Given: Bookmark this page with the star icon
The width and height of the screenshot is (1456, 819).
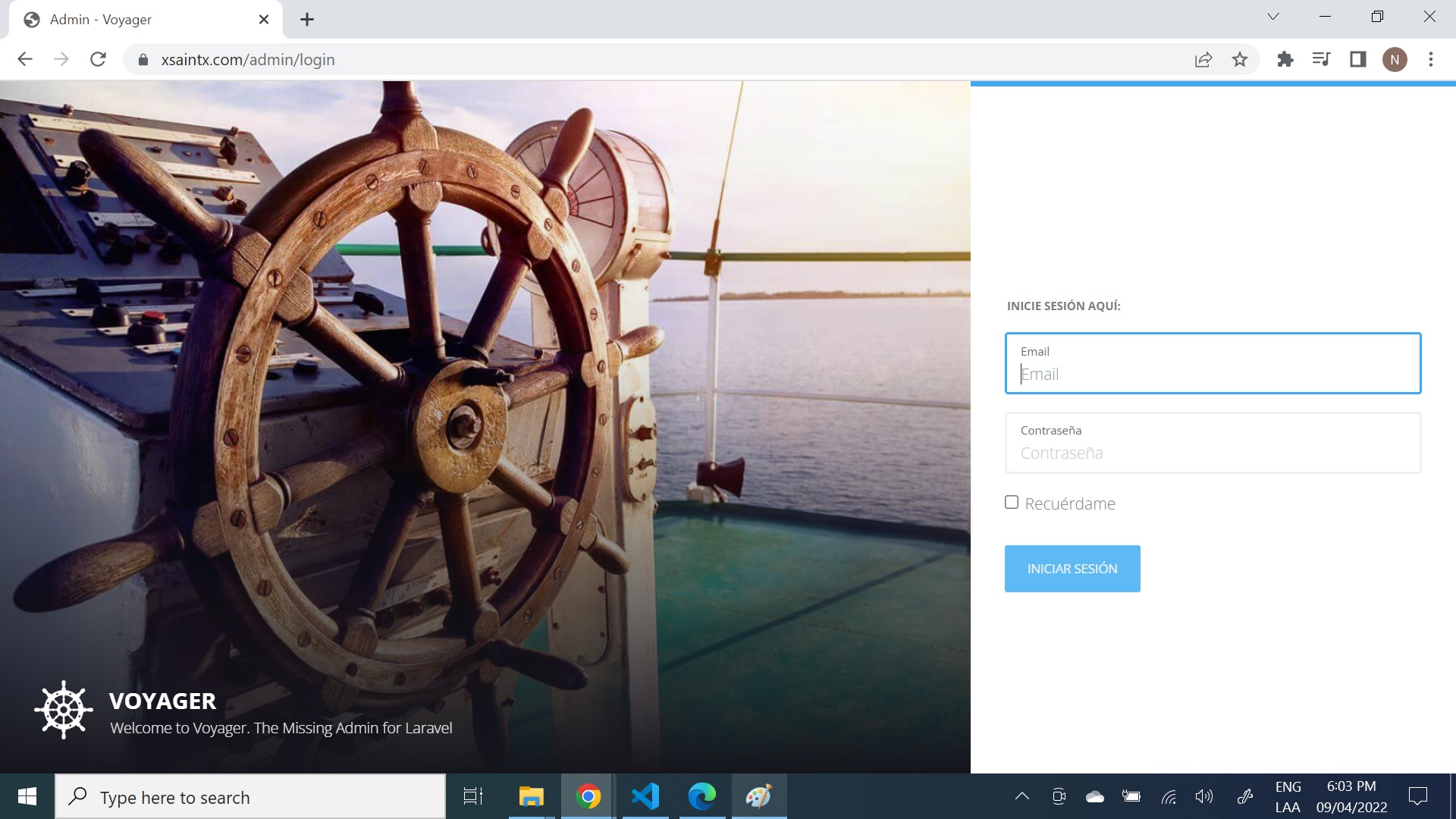Looking at the screenshot, I should (x=1239, y=59).
